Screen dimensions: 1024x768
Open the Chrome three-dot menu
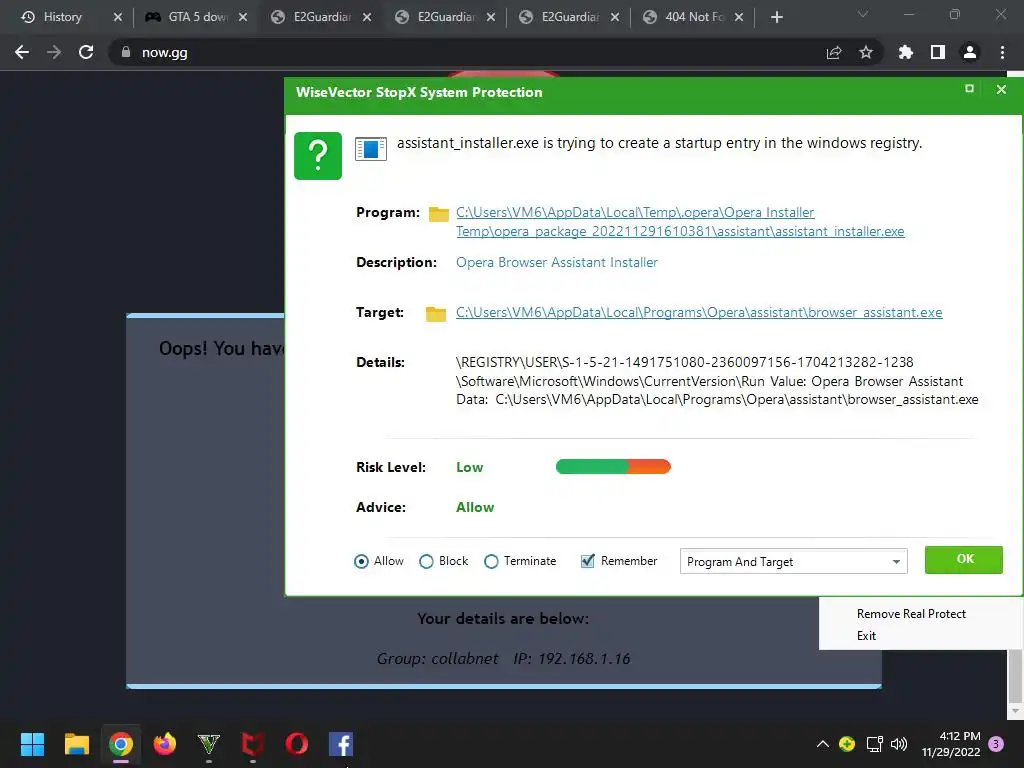coord(1002,52)
